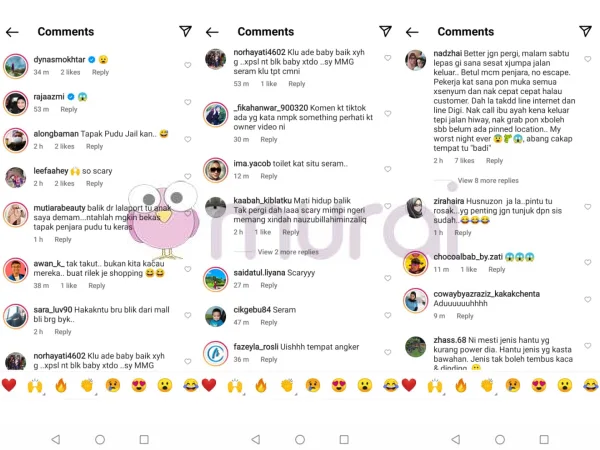Open the rajaazmi username profile link
This screenshot has width=600, height=450.
[x=49, y=97]
